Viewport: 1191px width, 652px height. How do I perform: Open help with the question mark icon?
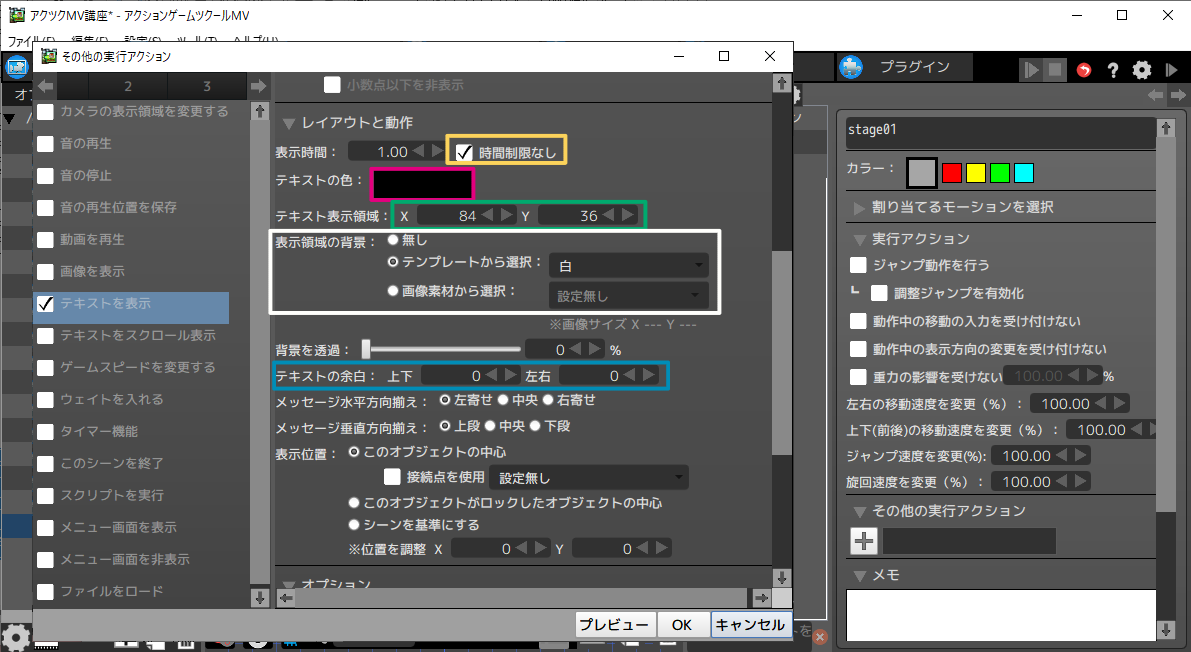click(x=1112, y=70)
